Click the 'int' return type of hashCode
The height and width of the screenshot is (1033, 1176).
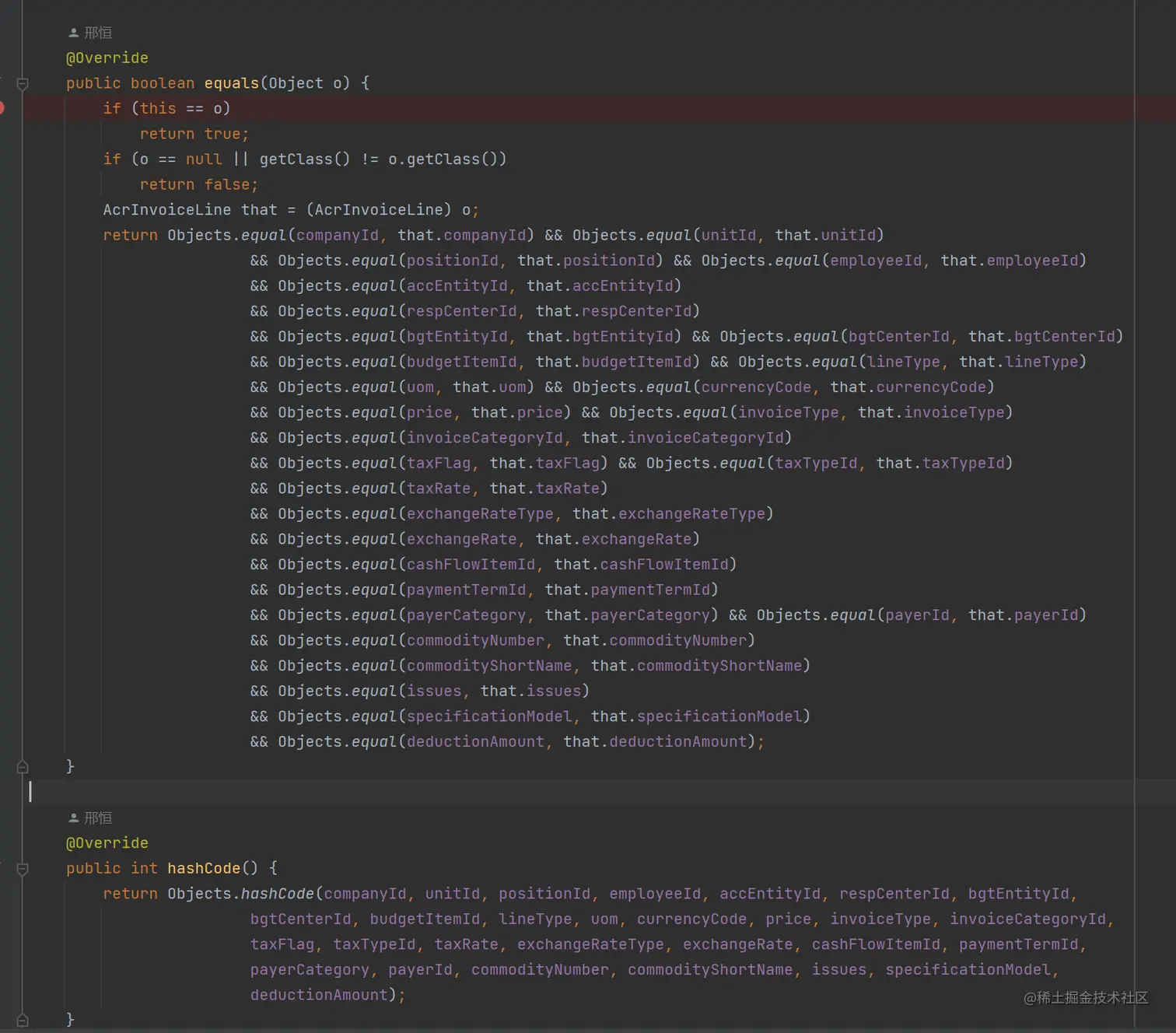point(144,868)
